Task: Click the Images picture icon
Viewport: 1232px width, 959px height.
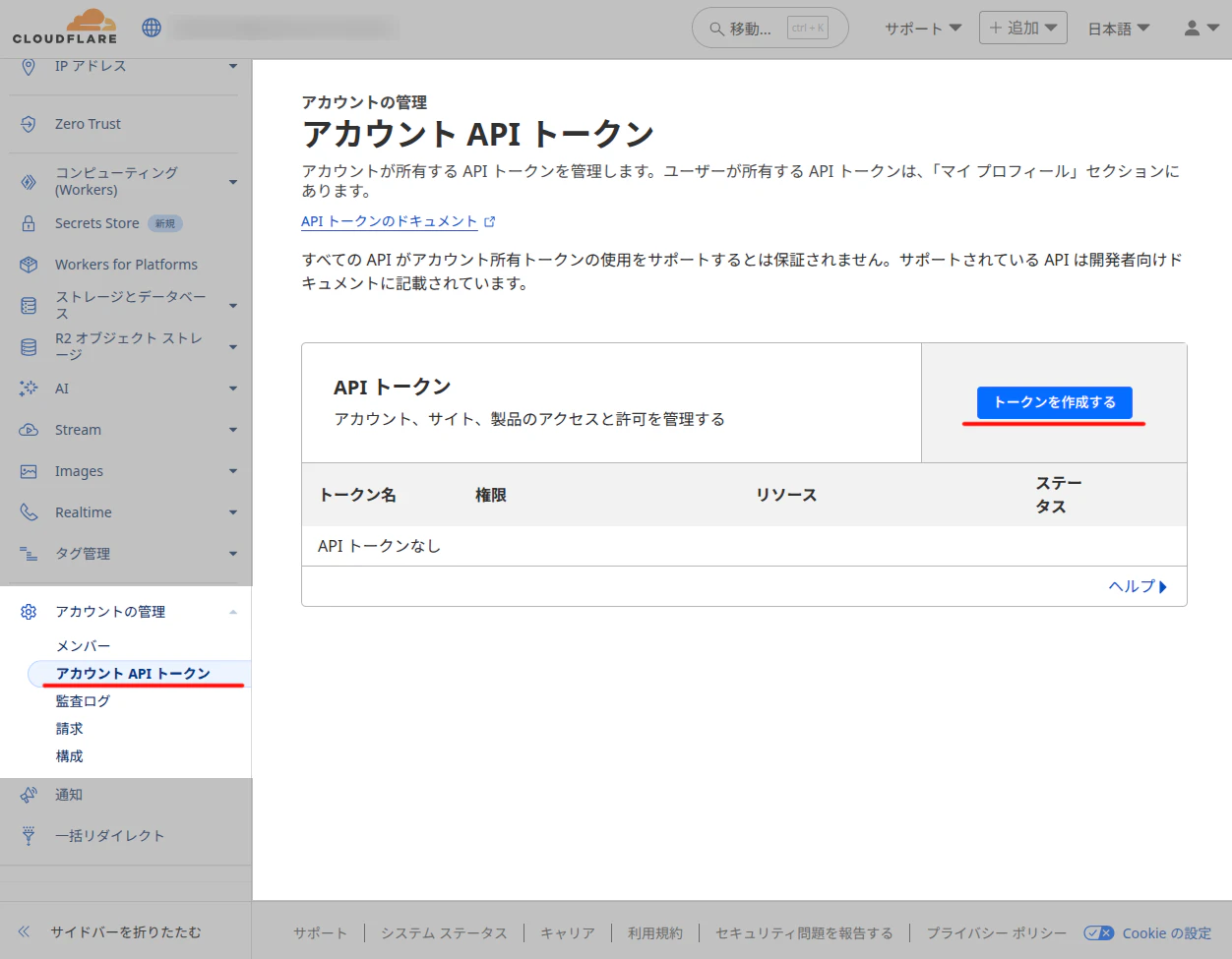Action: [x=29, y=471]
